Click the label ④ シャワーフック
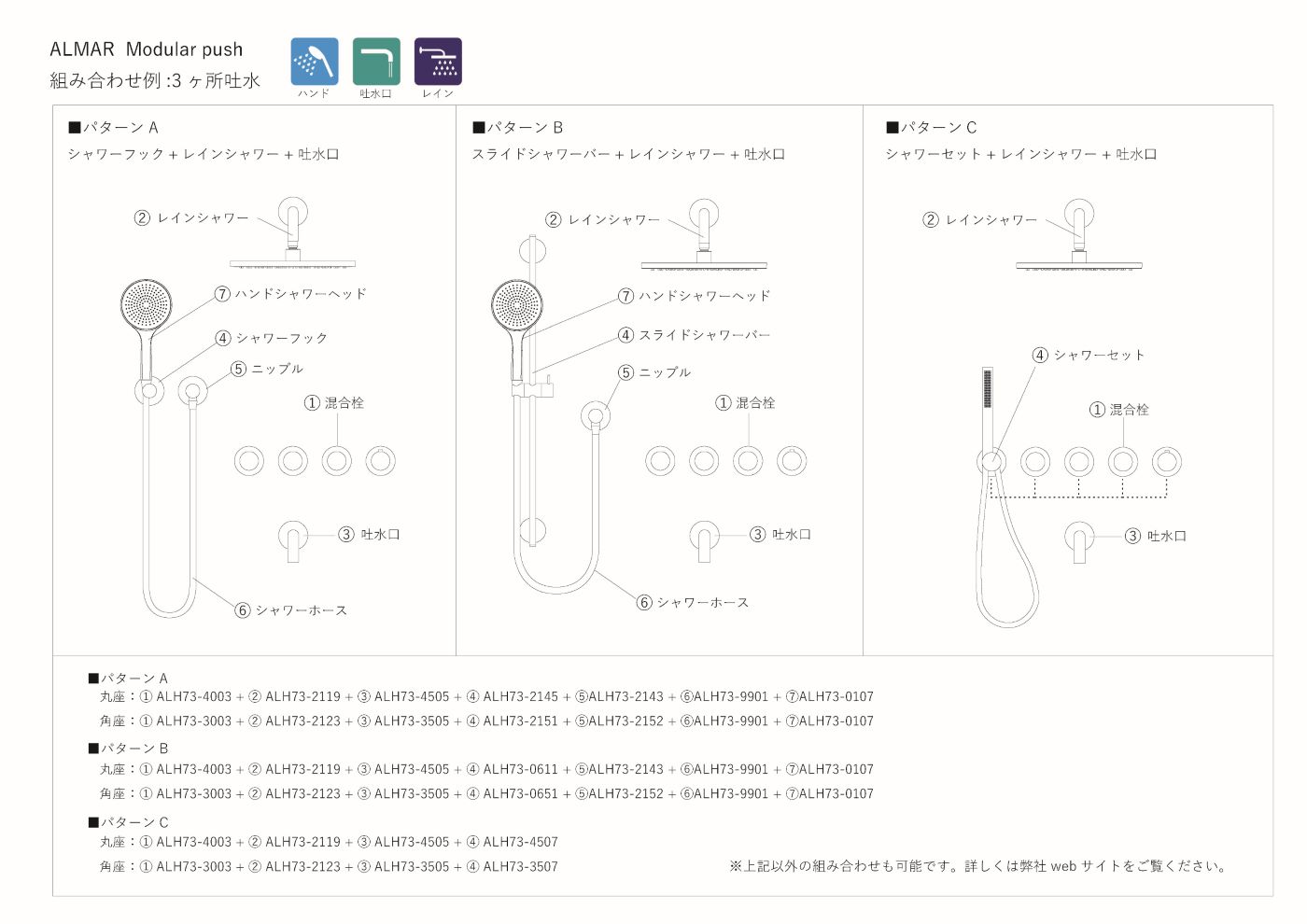Viewport: 1307px width, 924px height. (272, 338)
